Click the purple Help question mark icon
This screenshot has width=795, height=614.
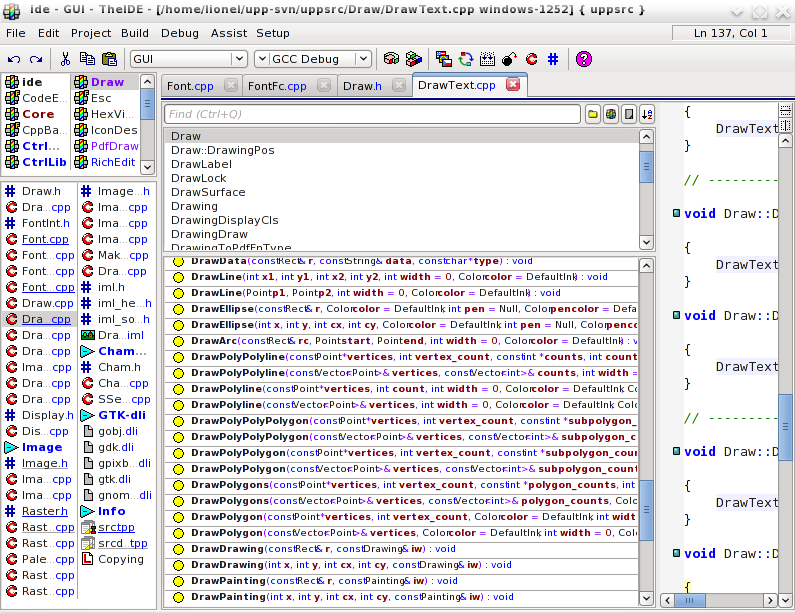point(584,59)
